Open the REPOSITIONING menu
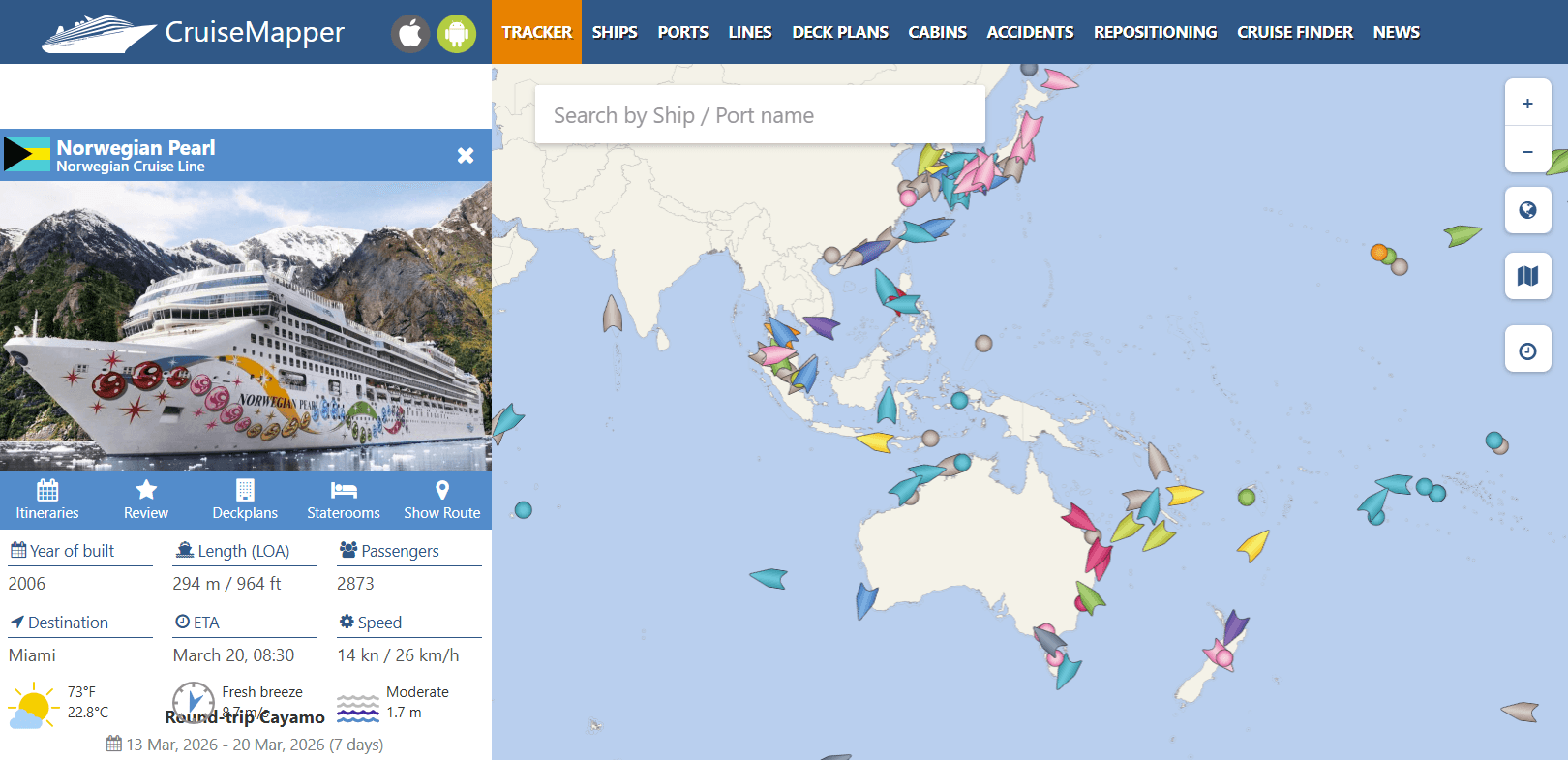1568x760 pixels. pos(1156,32)
